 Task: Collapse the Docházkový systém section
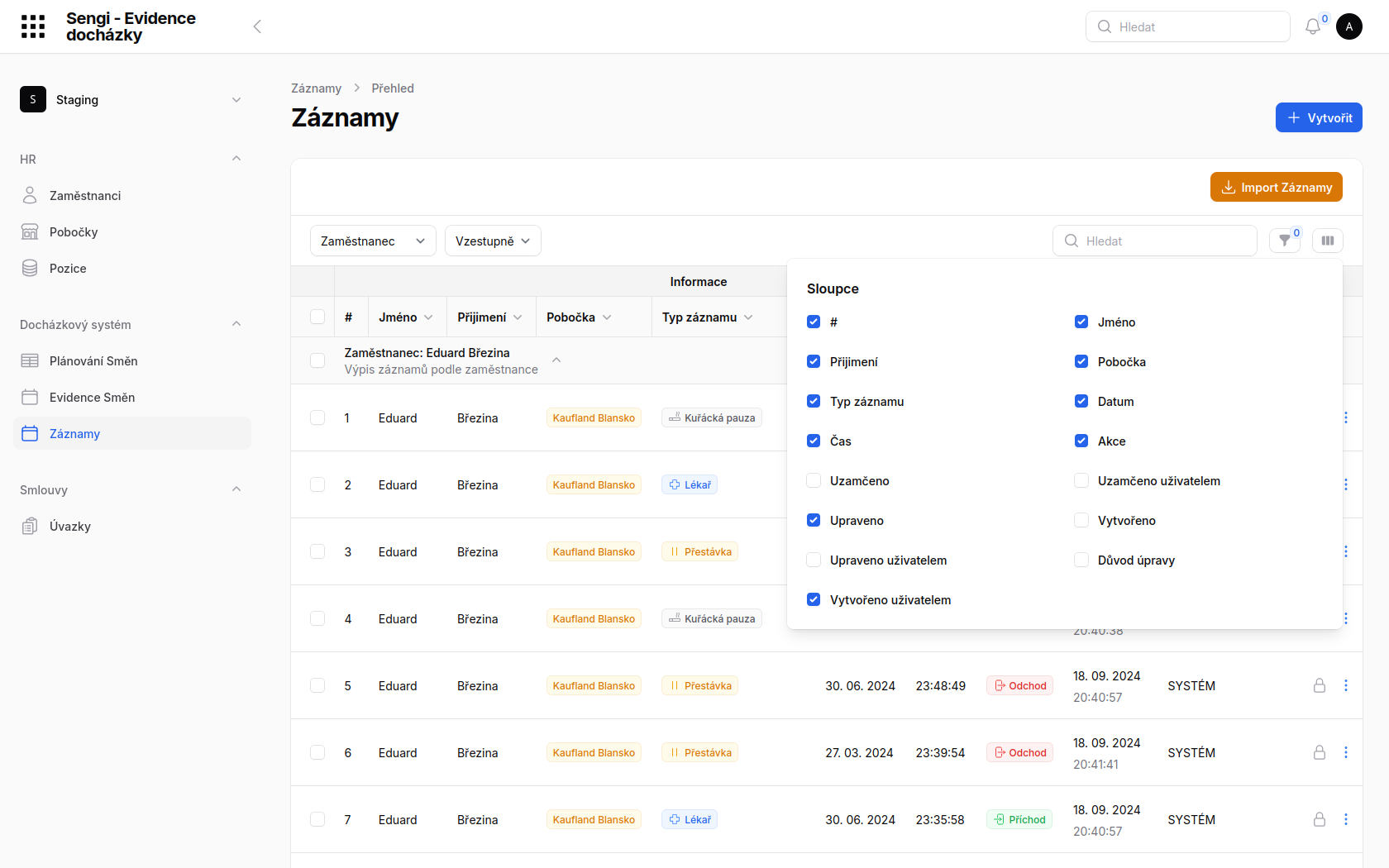point(236,324)
